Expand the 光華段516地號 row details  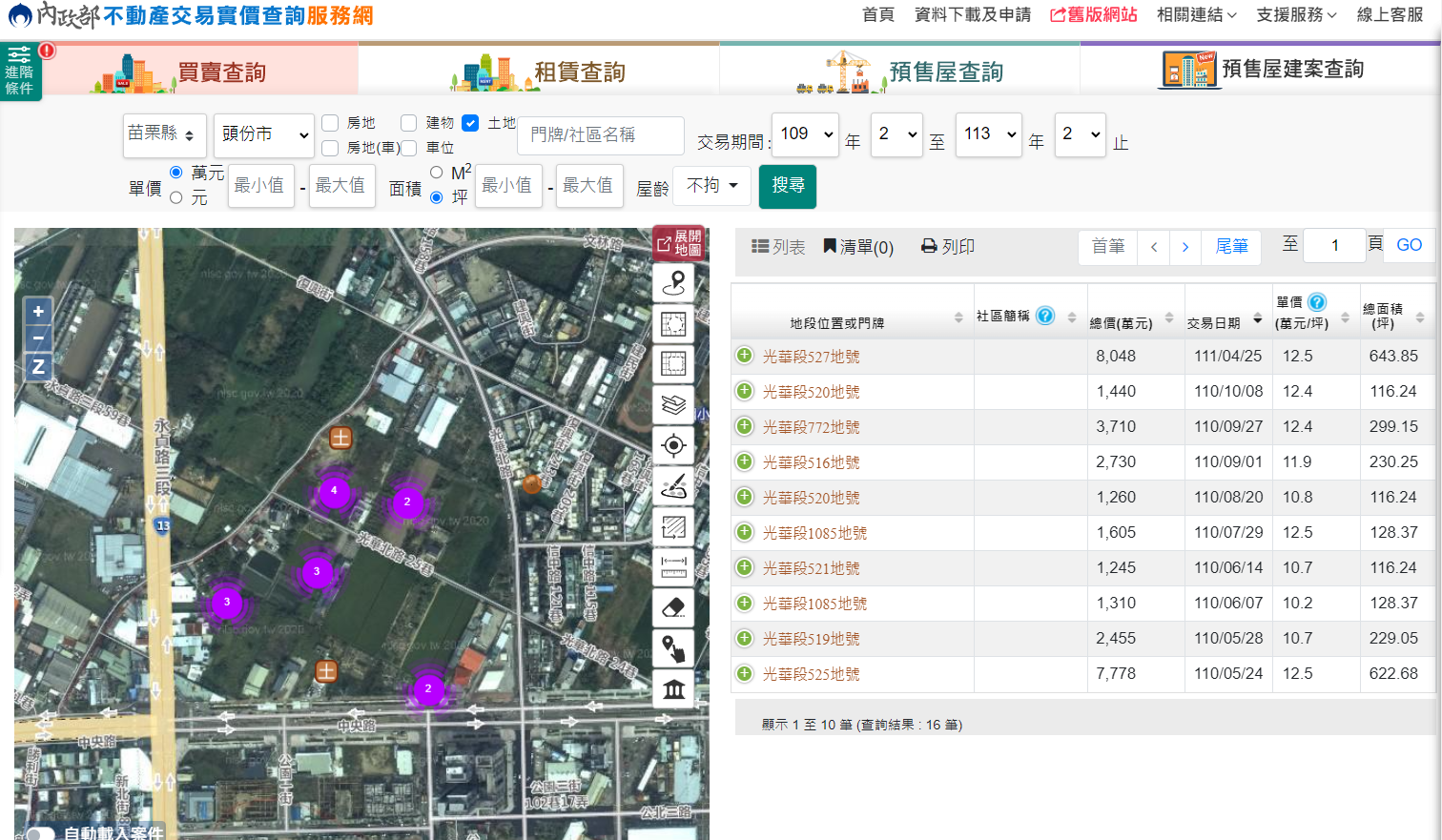click(x=745, y=461)
